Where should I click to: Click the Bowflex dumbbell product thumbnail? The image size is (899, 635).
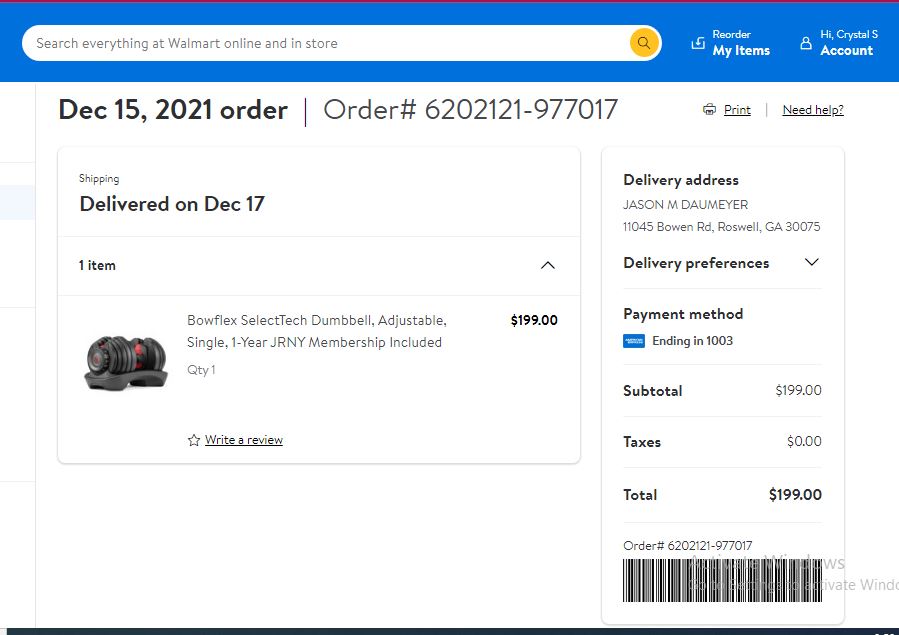(x=126, y=363)
